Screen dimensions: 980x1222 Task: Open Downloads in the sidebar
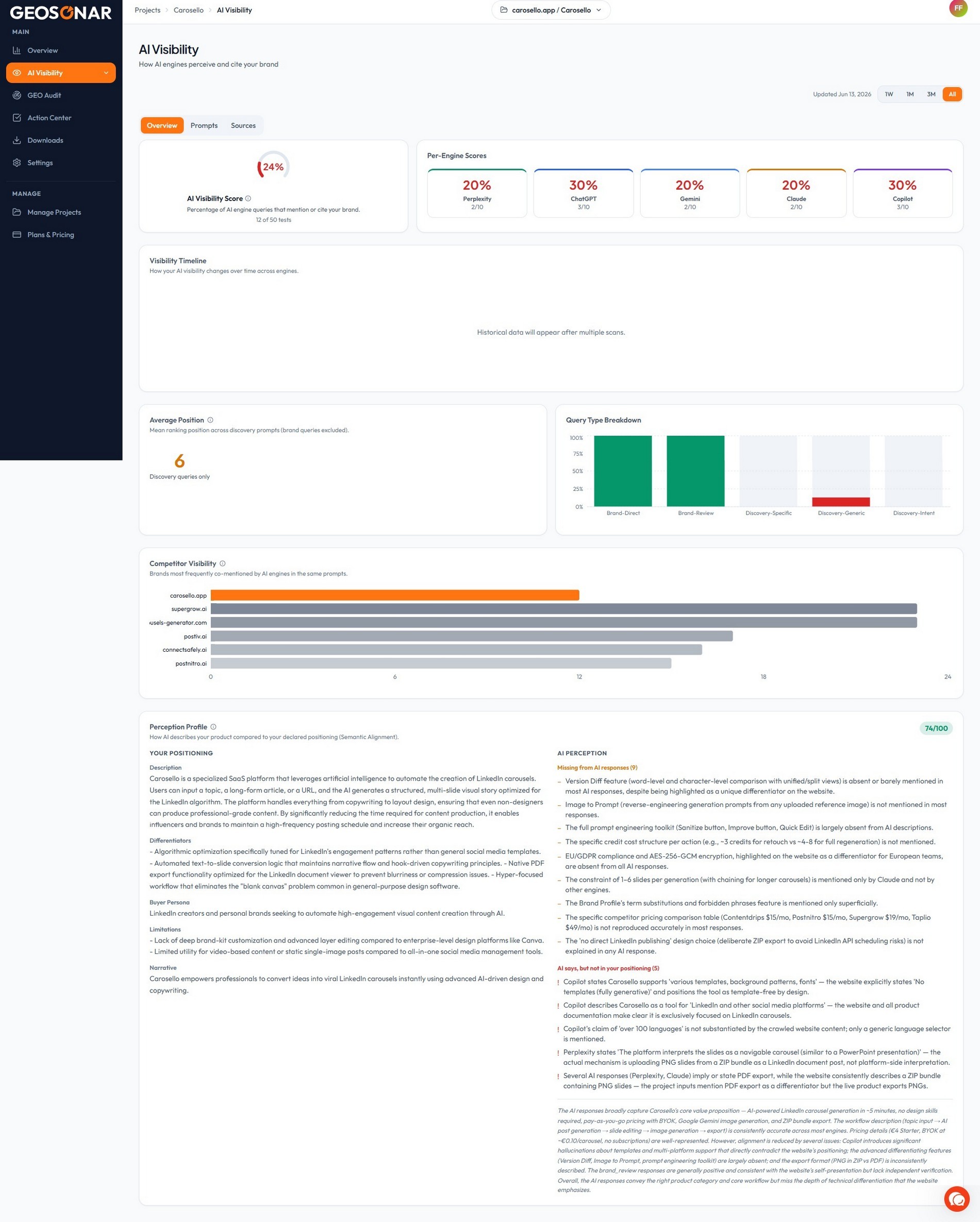click(61, 140)
